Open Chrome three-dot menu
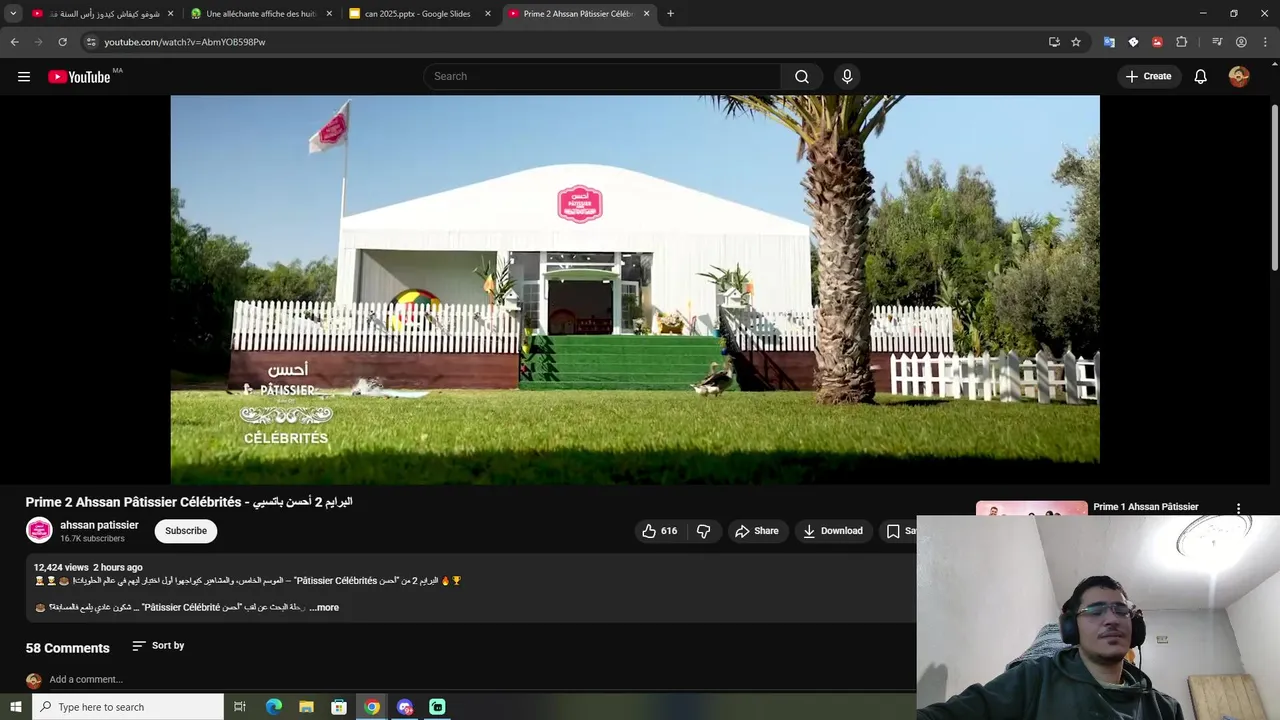Screen dimensions: 1280x720 point(1265,42)
